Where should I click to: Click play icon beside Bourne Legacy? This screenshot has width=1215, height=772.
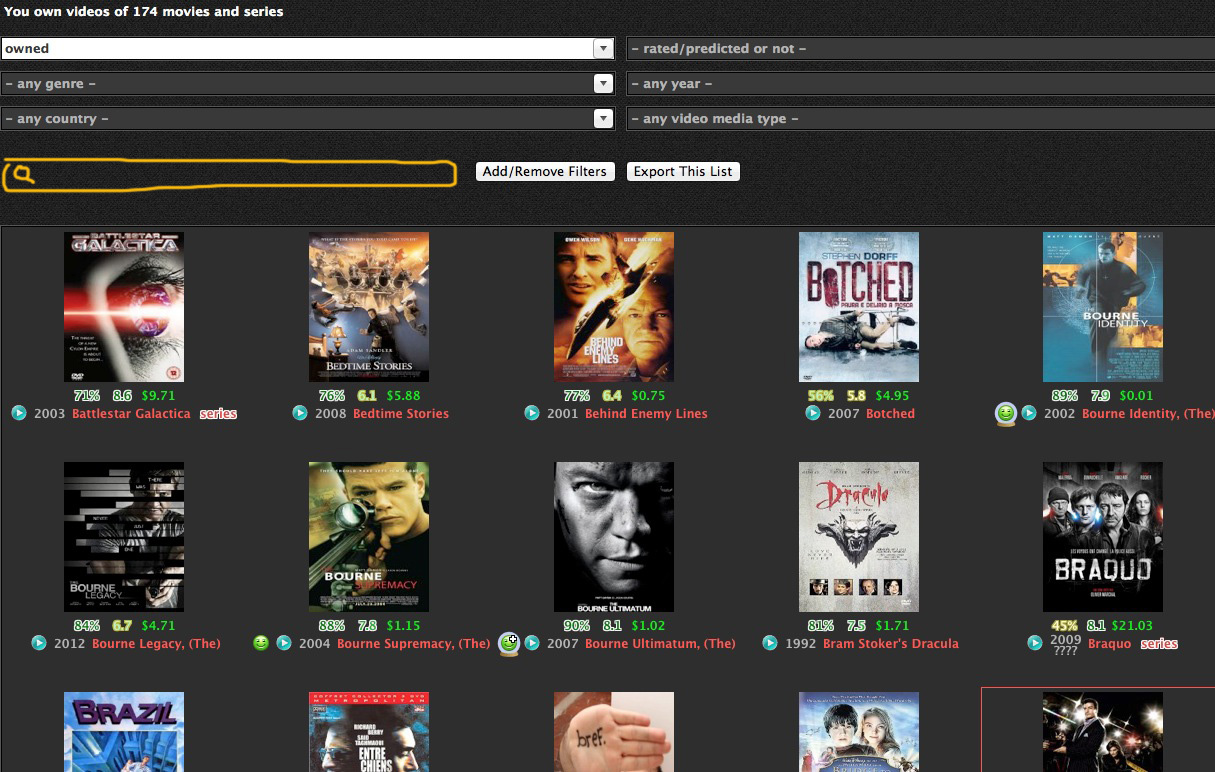click(x=39, y=643)
